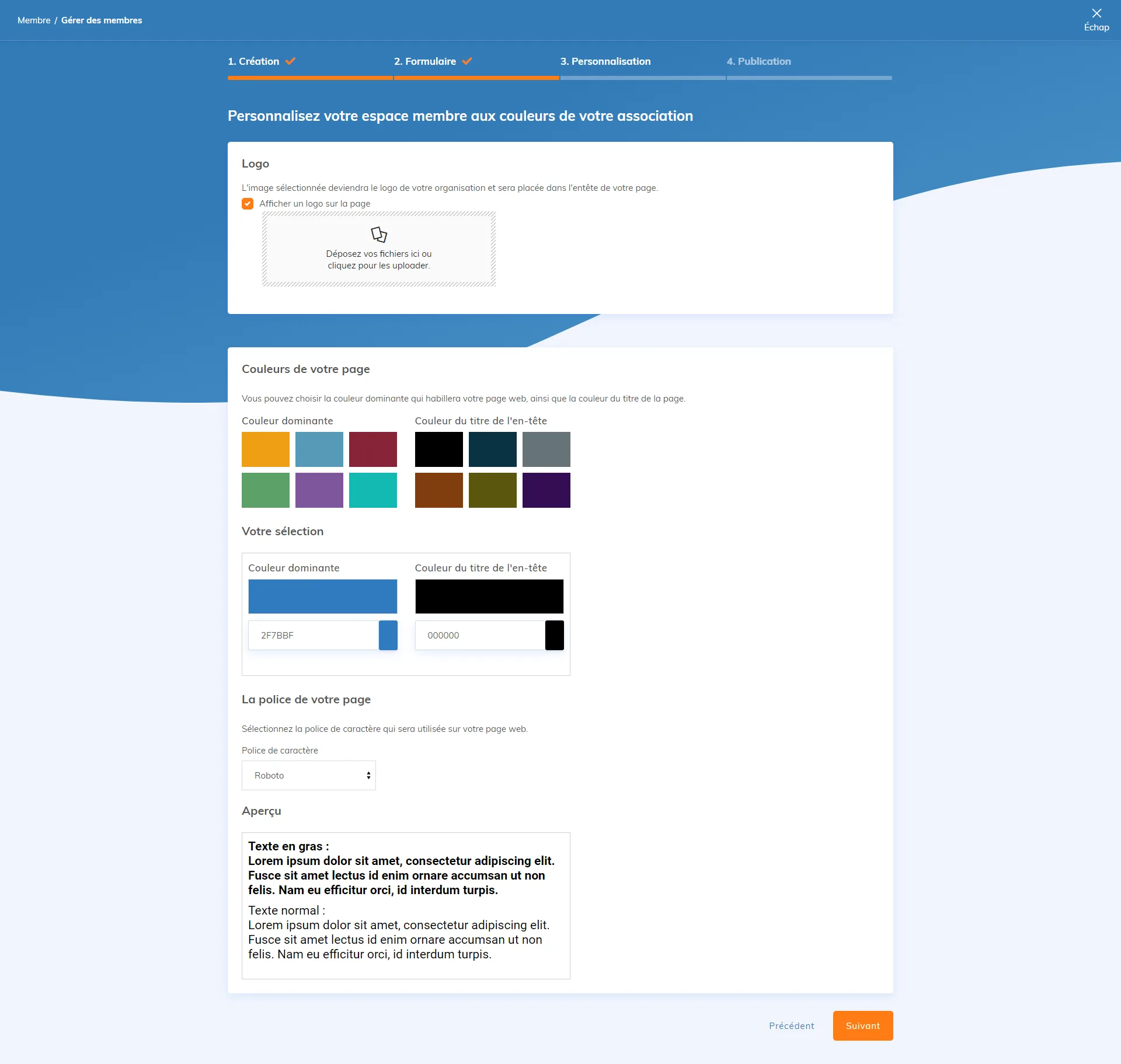The image size is (1121, 1064).
Task: Open the blue color picker beside 2F7BBF
Action: tap(388, 635)
